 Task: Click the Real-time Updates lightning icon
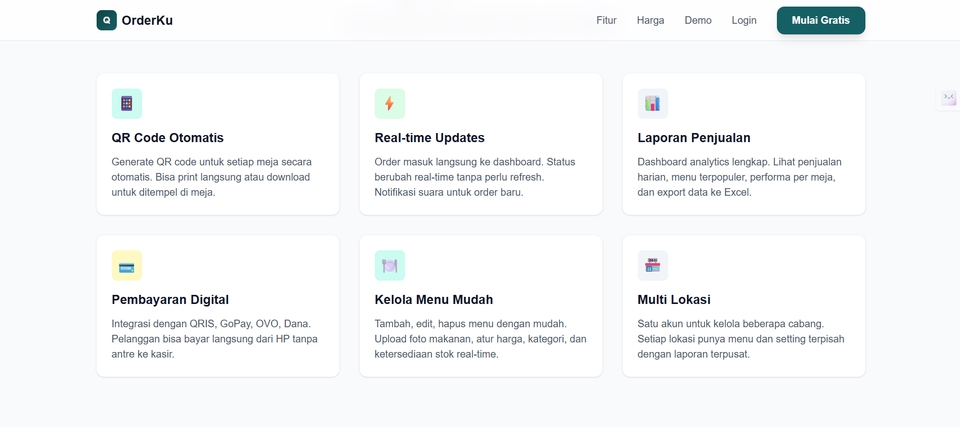[x=389, y=104]
